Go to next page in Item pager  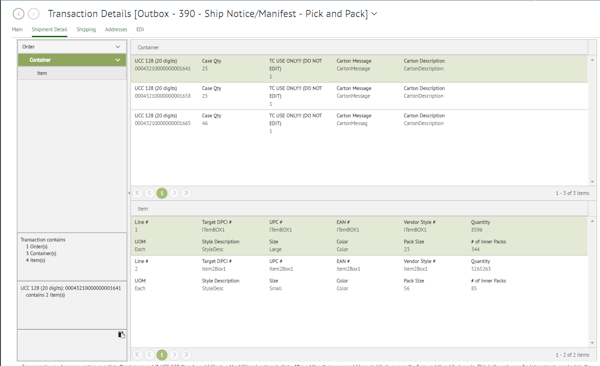[x=174, y=355]
